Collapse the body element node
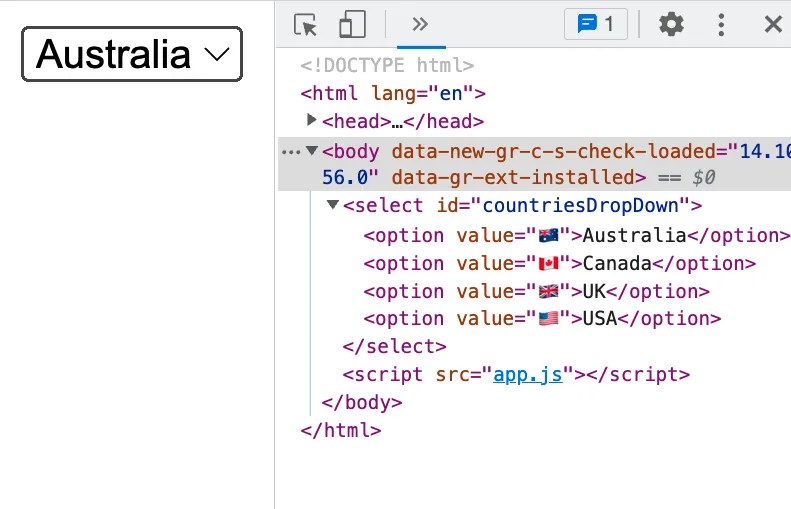Image resolution: width=791 pixels, height=509 pixels. pyautogui.click(x=312, y=150)
